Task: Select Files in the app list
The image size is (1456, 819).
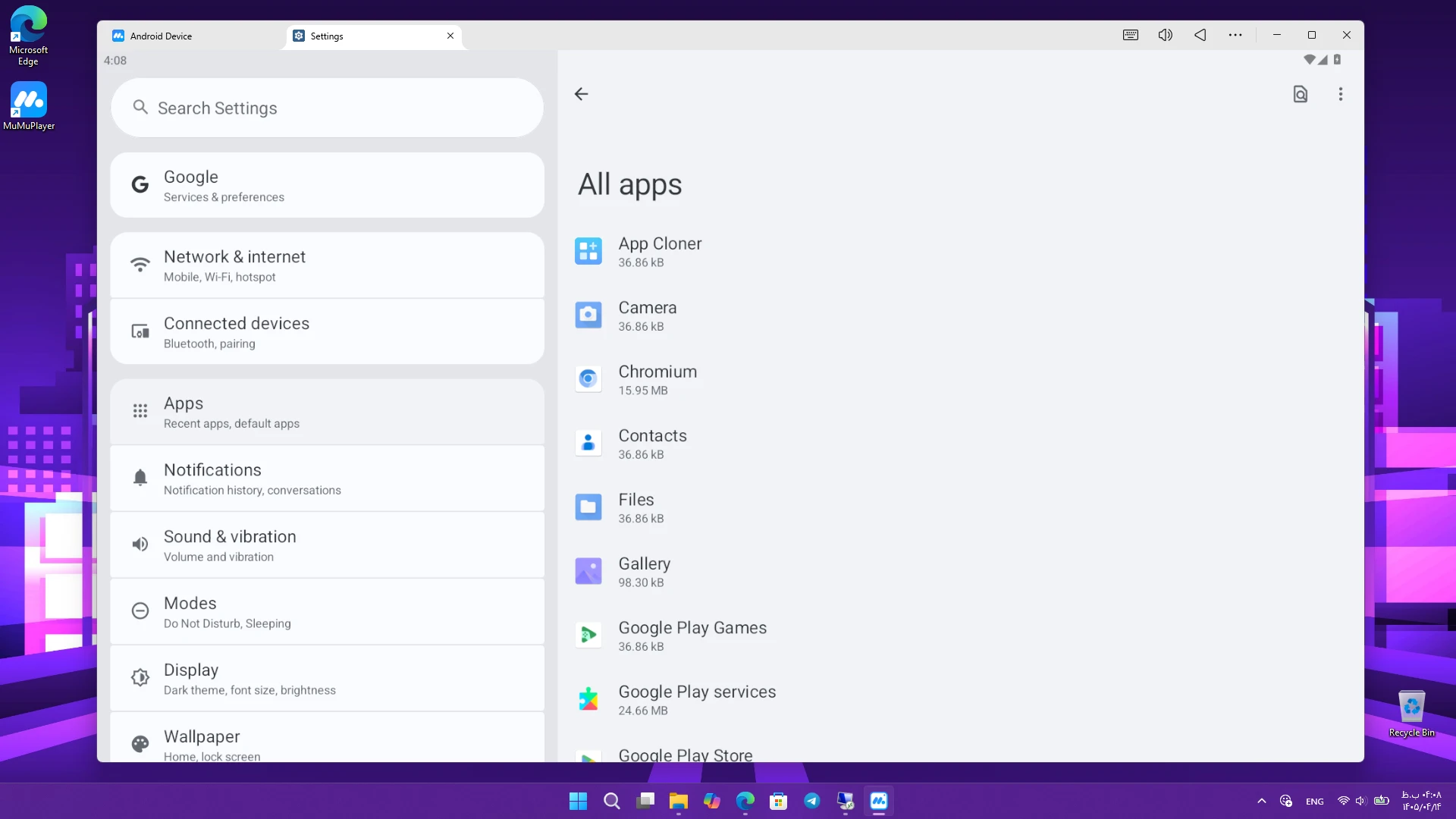Action: [x=960, y=508]
